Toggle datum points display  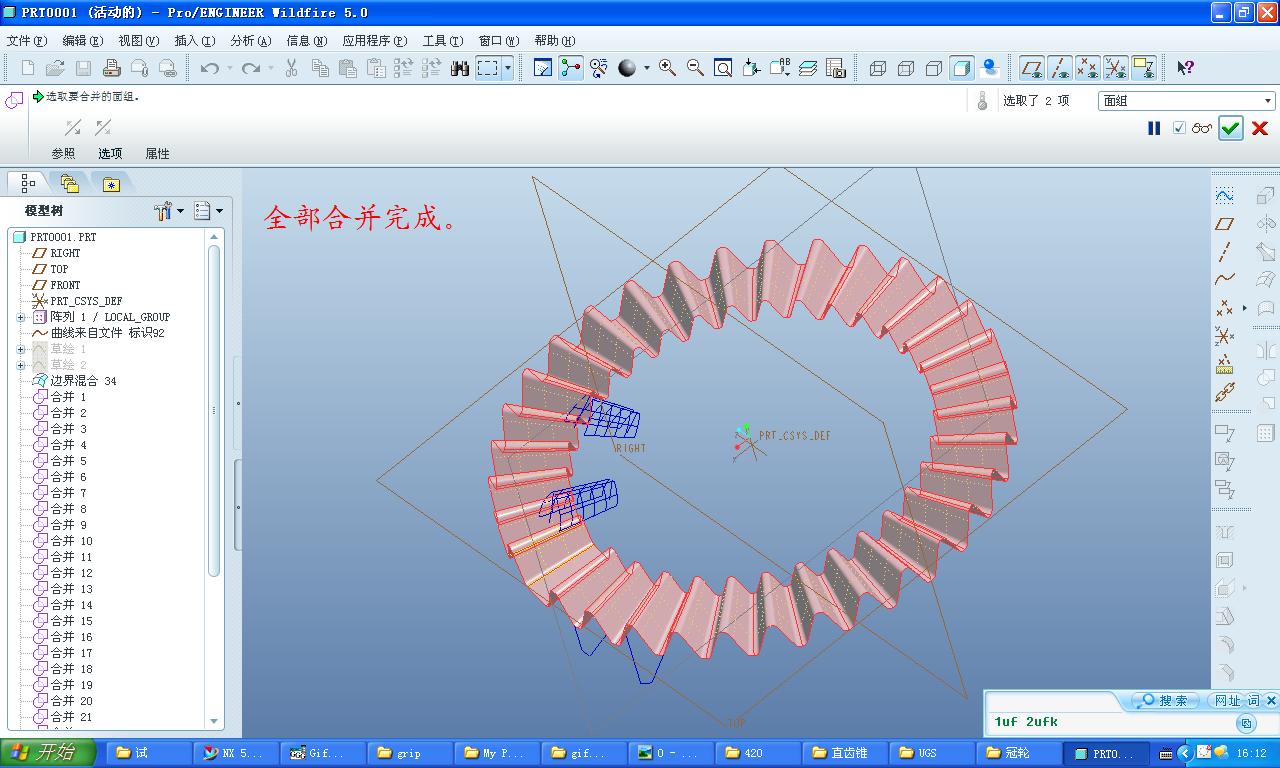[1088, 68]
